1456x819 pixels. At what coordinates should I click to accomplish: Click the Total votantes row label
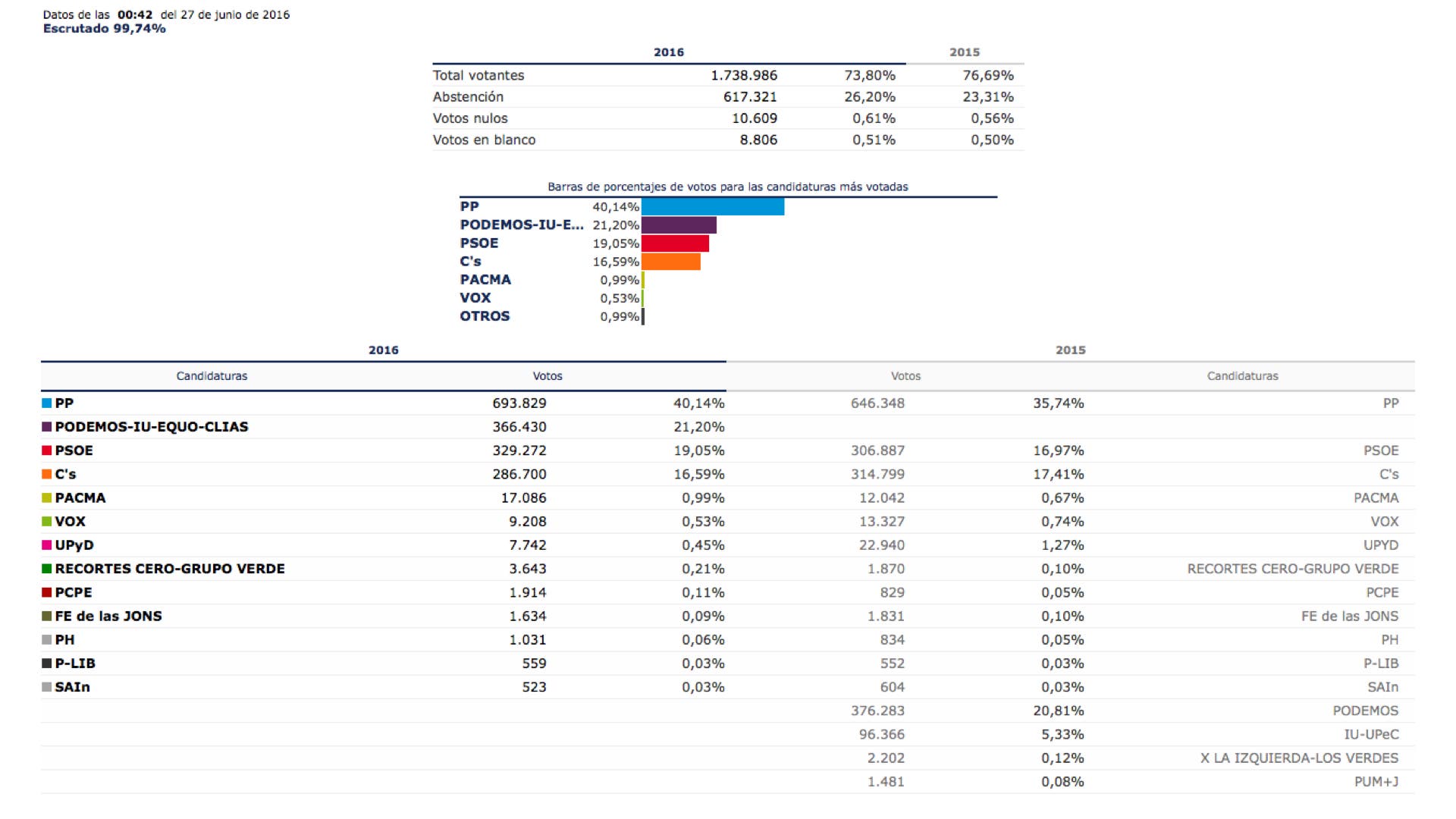point(479,76)
